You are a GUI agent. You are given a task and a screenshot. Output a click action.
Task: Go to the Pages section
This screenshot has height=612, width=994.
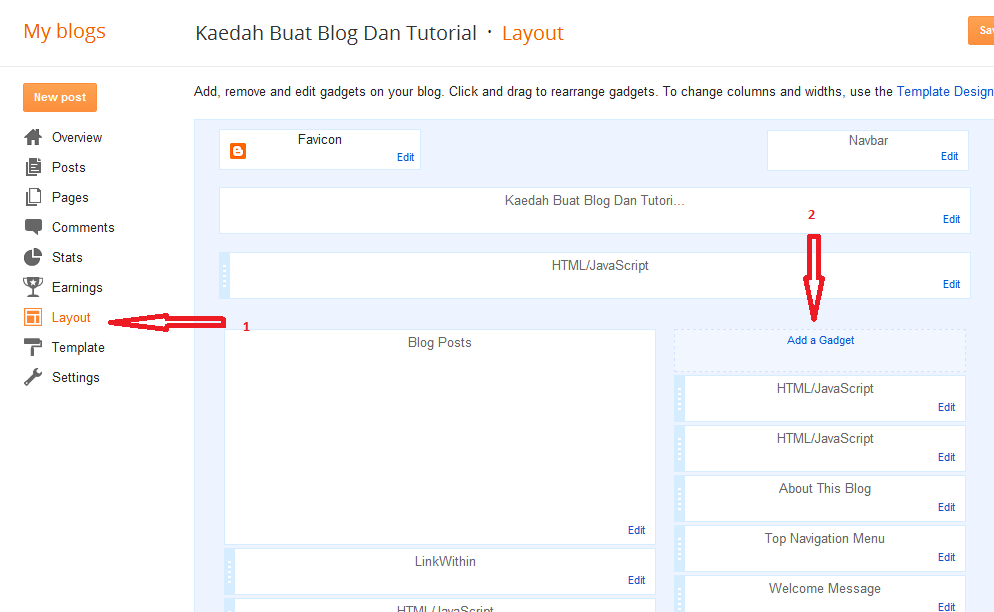[x=70, y=197]
